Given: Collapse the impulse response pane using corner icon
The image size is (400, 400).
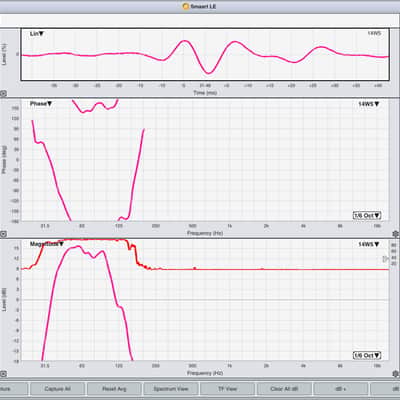Looking at the screenshot, I should (x=3, y=94).
